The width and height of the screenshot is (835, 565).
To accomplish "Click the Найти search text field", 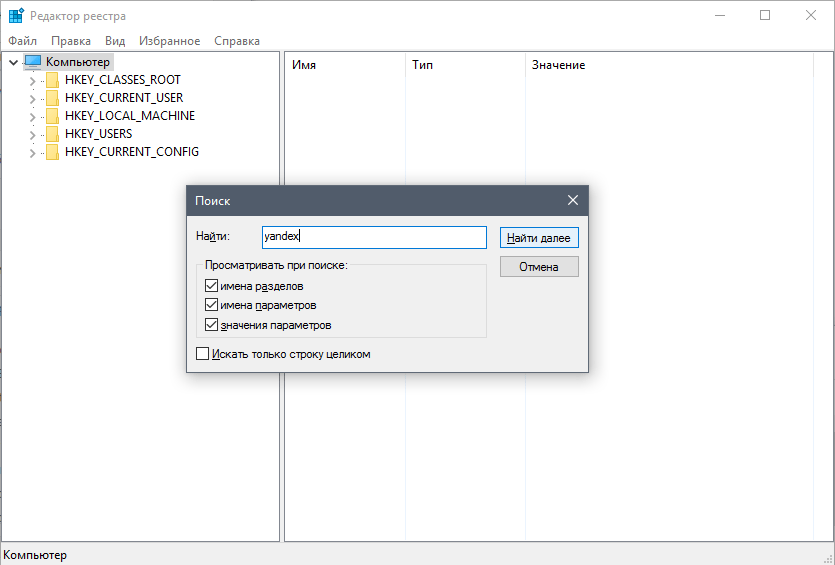I will pyautogui.click(x=373, y=237).
